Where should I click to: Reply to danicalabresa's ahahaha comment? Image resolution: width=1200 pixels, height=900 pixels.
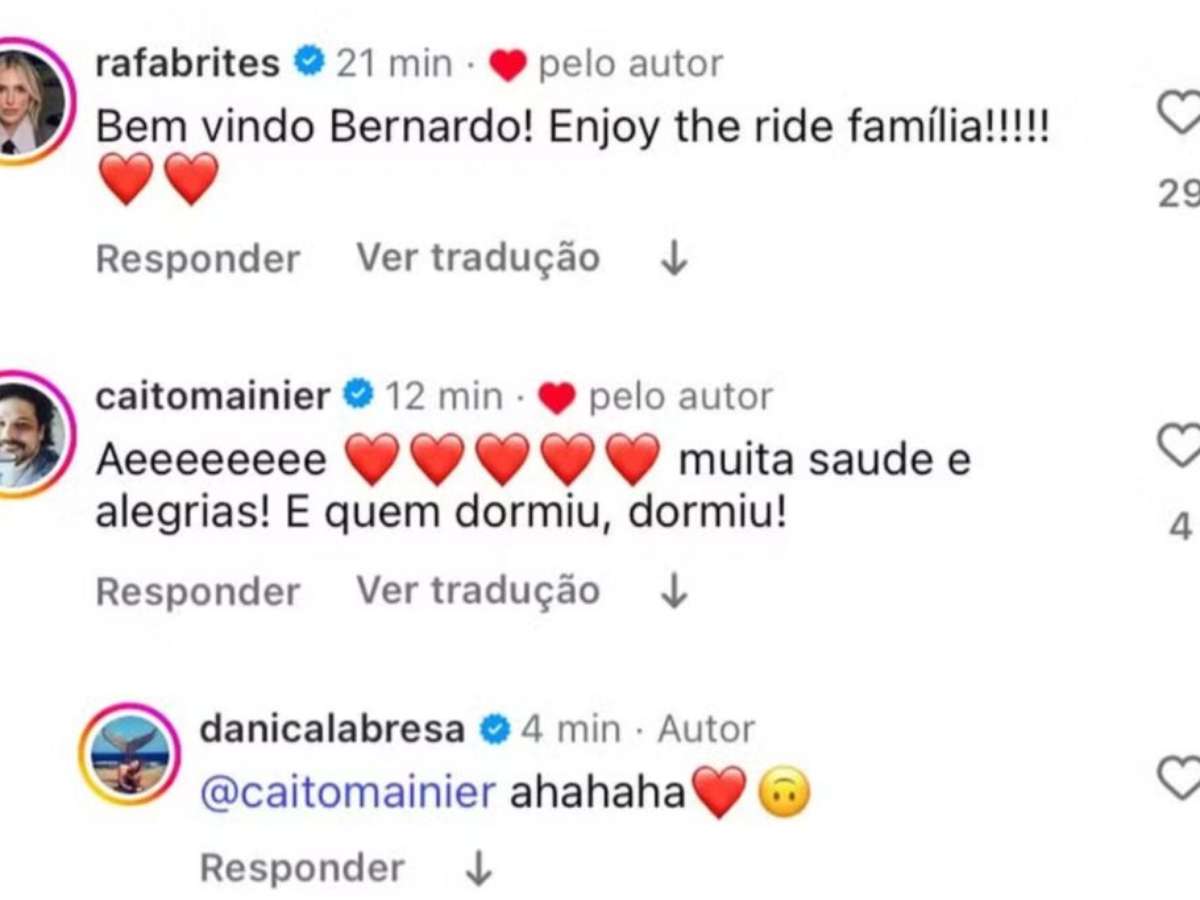302,868
